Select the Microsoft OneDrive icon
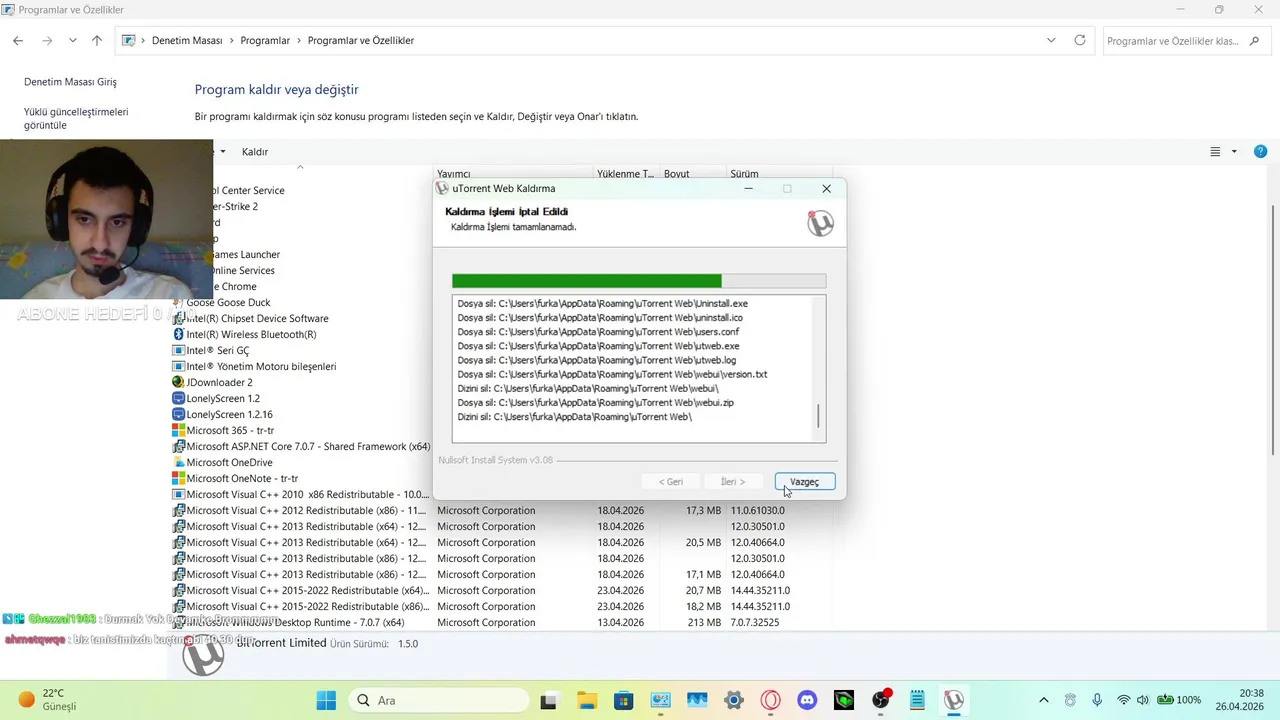 pyautogui.click(x=178, y=462)
